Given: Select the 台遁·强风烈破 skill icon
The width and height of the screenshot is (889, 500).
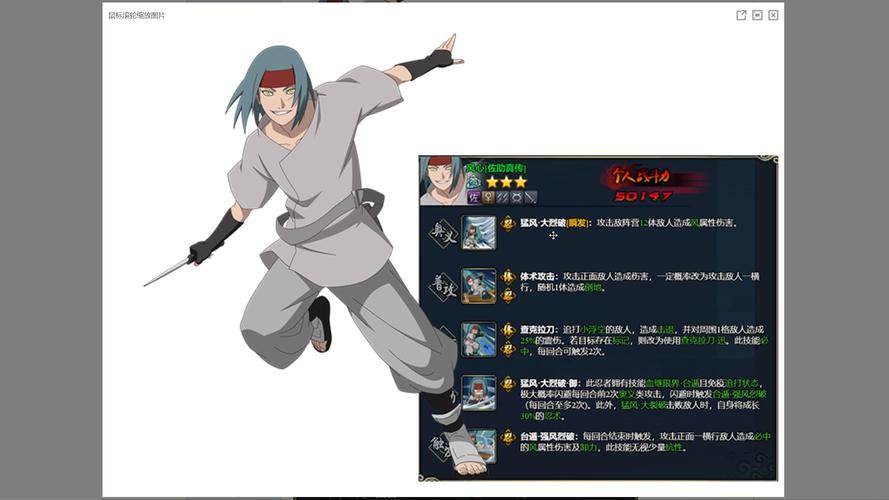Looking at the screenshot, I should (x=481, y=446).
